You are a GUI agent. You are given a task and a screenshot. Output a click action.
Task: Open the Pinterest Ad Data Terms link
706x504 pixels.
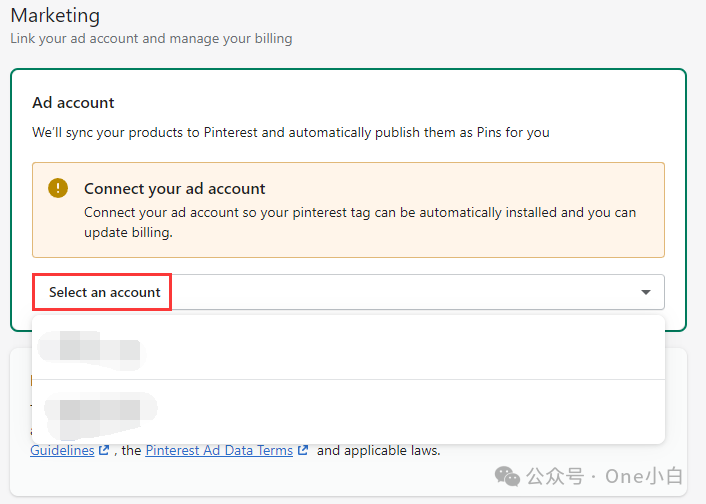coord(219,450)
